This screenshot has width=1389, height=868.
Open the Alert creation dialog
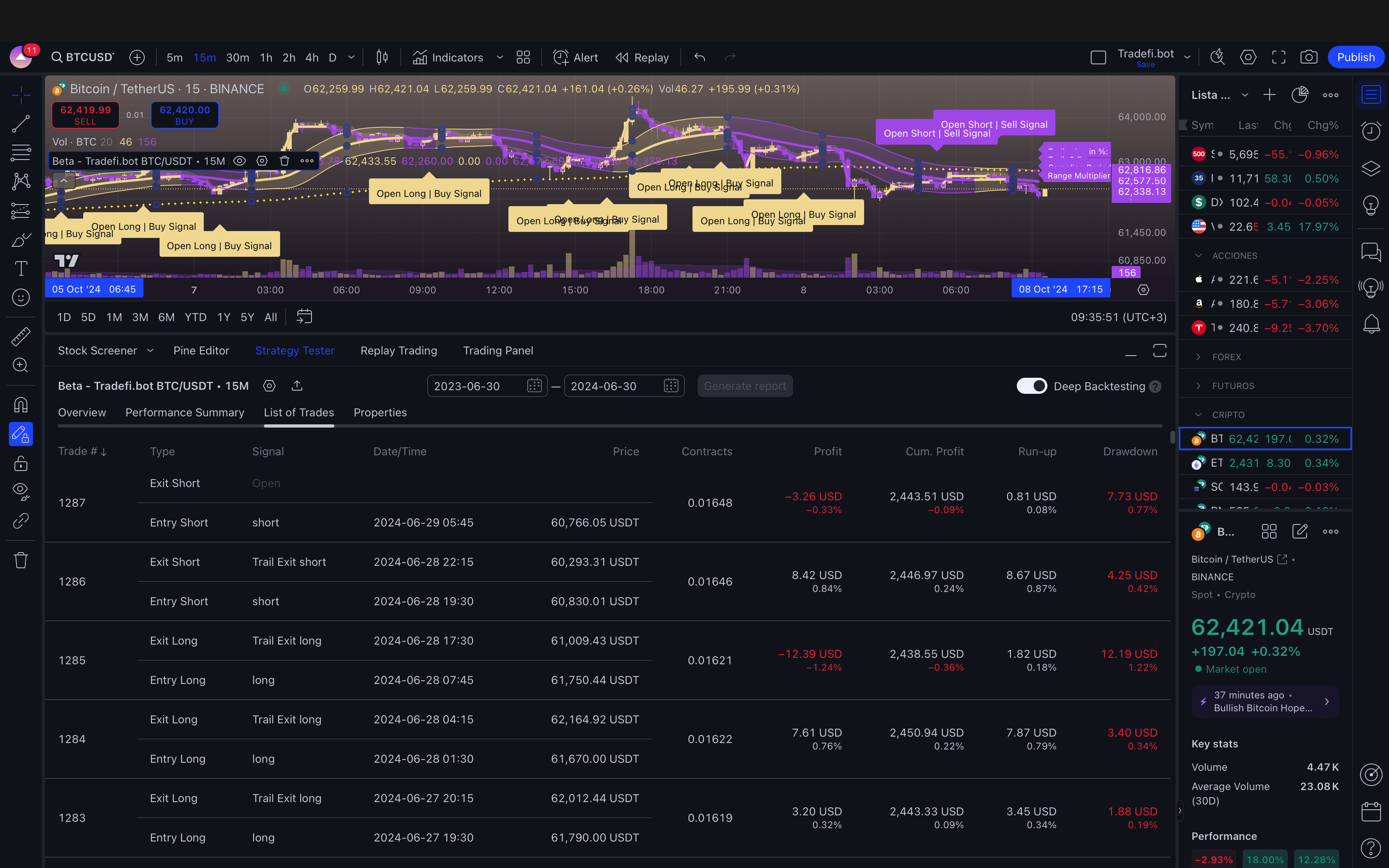(x=575, y=57)
